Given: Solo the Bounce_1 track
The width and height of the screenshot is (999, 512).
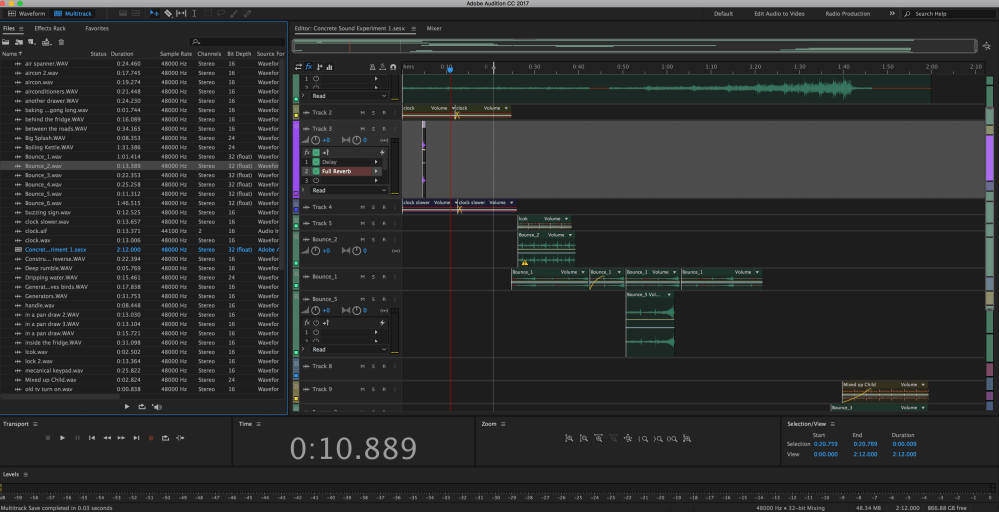Looking at the screenshot, I should pyautogui.click(x=373, y=276).
